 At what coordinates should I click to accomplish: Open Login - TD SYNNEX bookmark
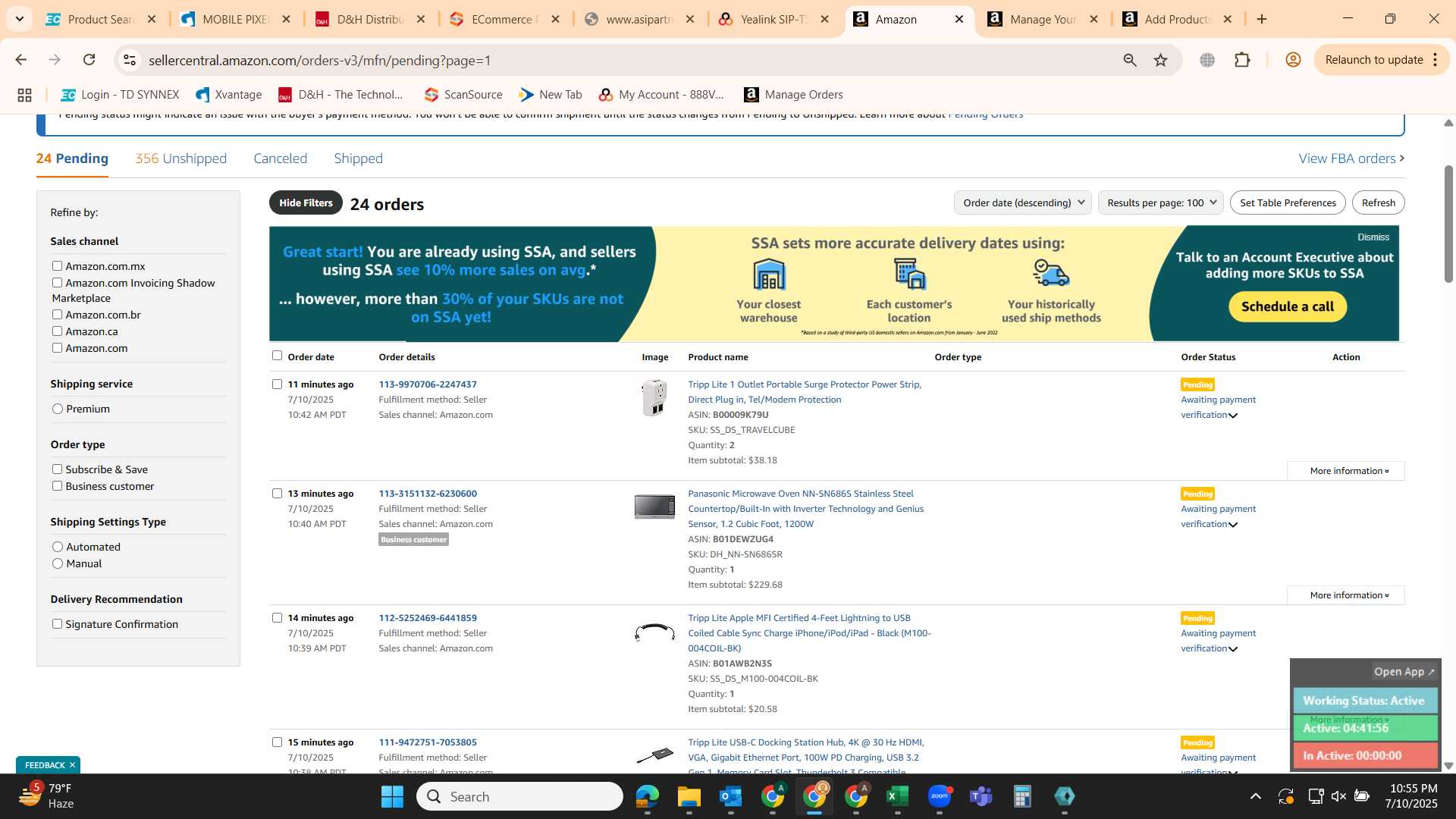(x=120, y=95)
